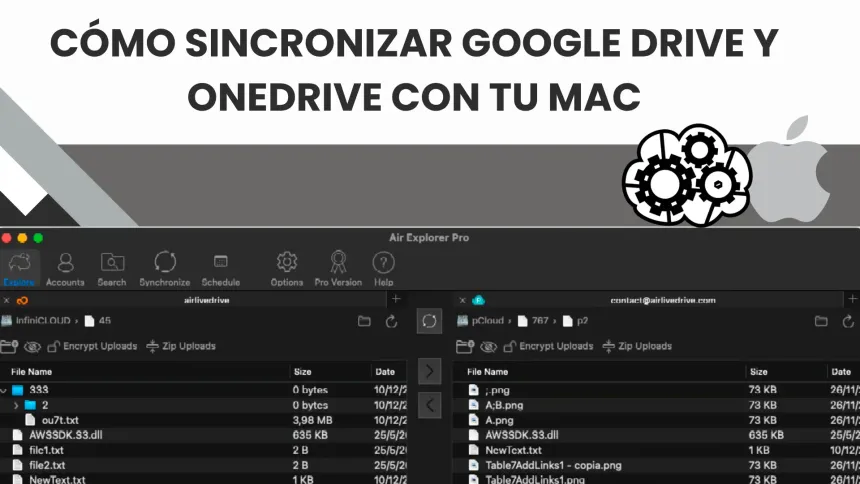
Task: Open Help from the toolbar
Action: 383,269
